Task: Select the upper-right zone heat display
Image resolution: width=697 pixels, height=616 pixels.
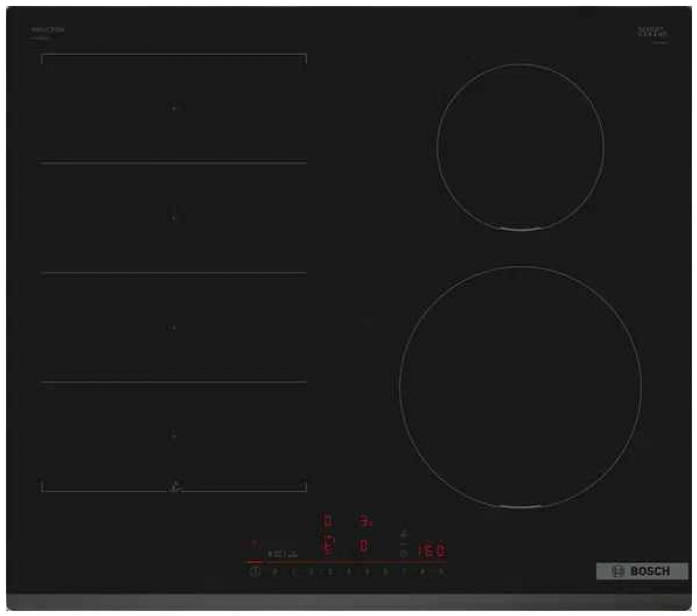Action: [365, 521]
